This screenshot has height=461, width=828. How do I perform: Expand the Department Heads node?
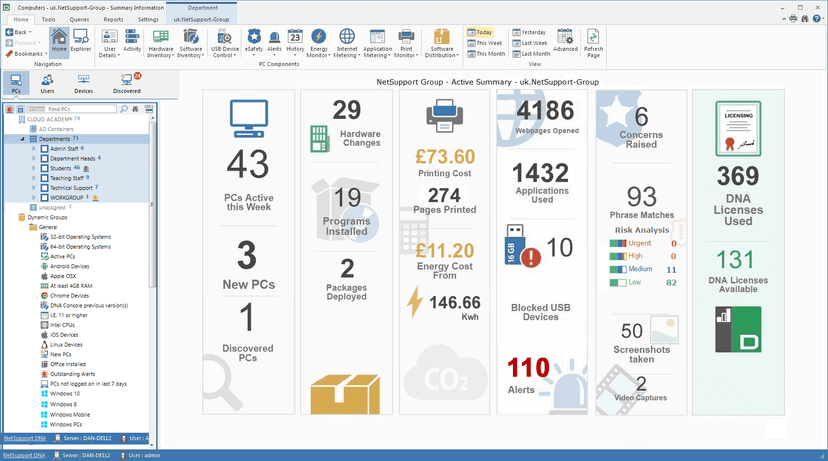[34, 158]
